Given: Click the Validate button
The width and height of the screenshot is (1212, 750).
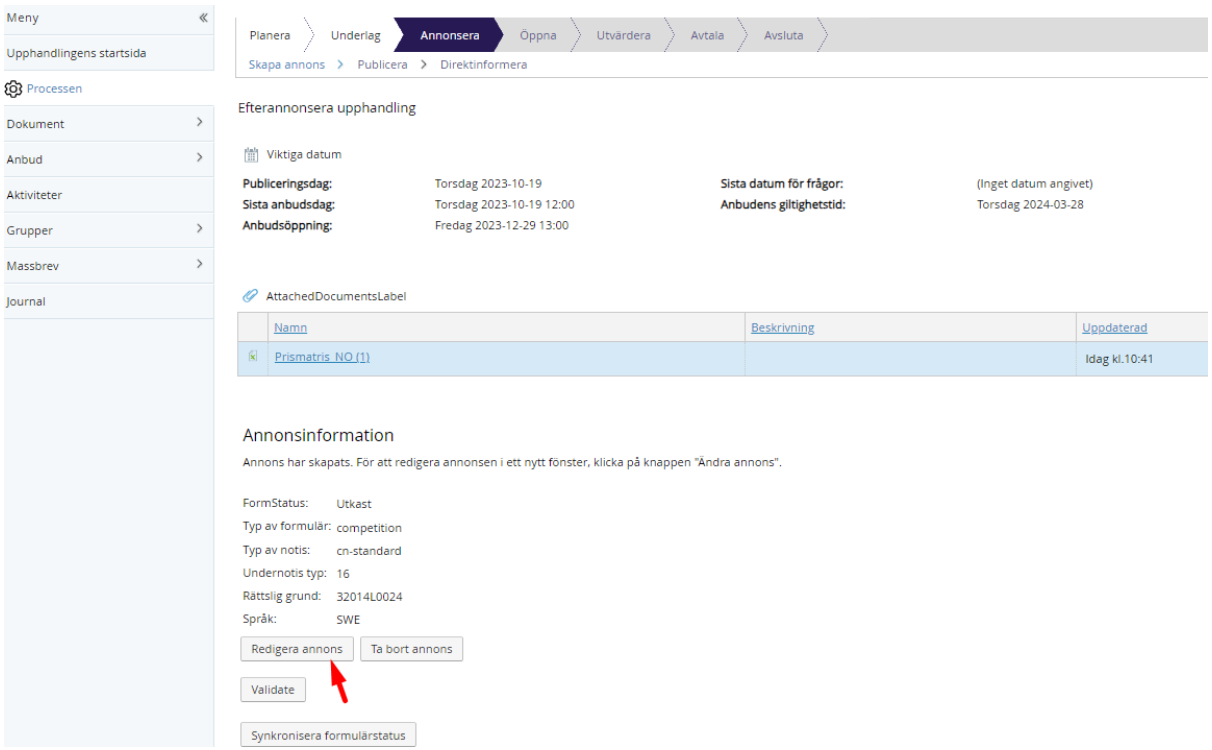Looking at the screenshot, I should [x=273, y=689].
